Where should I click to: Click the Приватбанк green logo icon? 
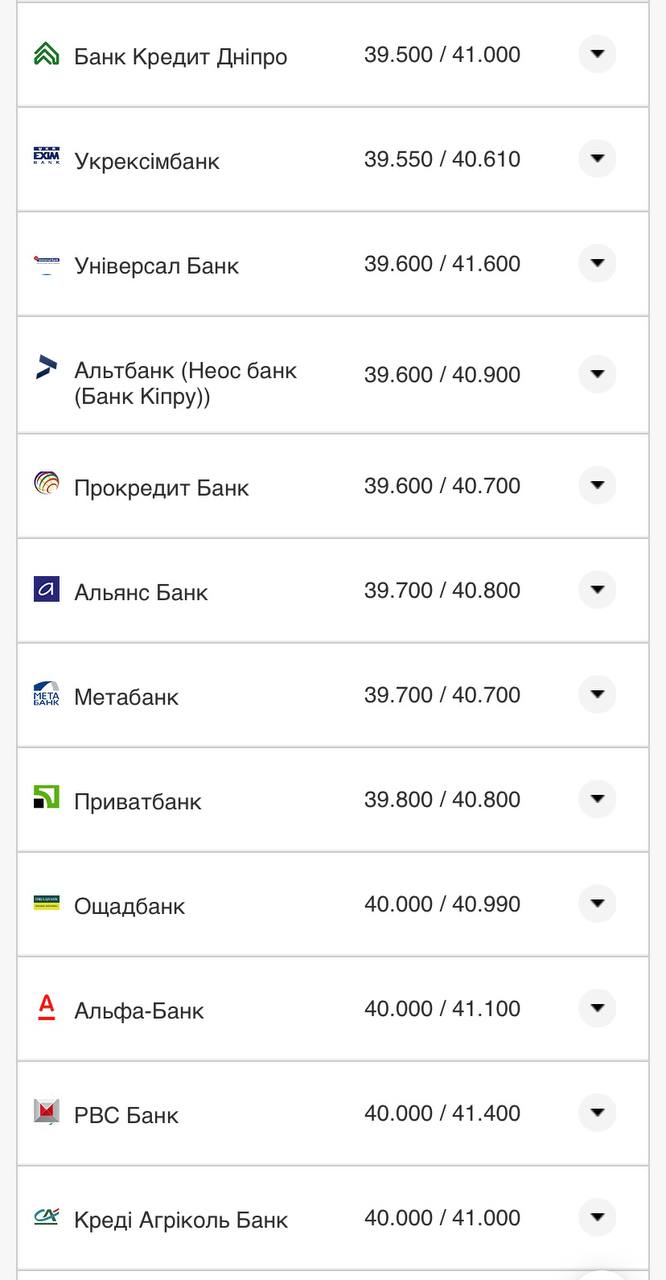[46, 798]
